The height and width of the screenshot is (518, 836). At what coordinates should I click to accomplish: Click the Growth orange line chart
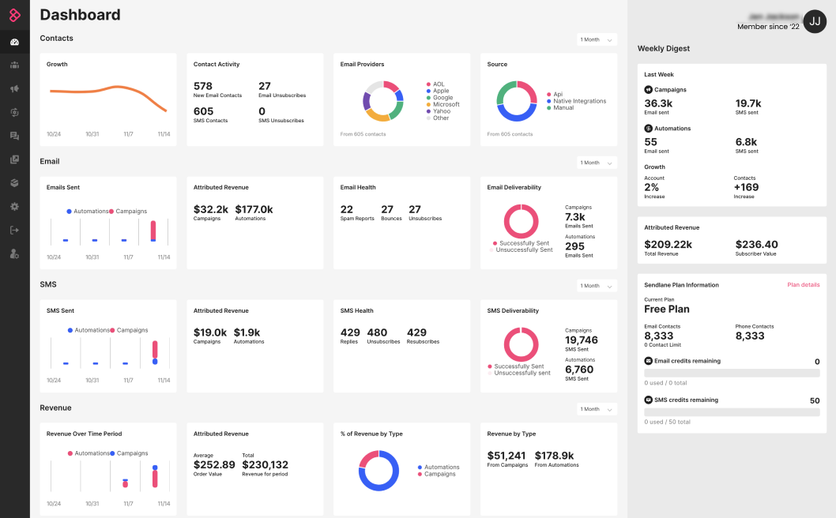108,98
